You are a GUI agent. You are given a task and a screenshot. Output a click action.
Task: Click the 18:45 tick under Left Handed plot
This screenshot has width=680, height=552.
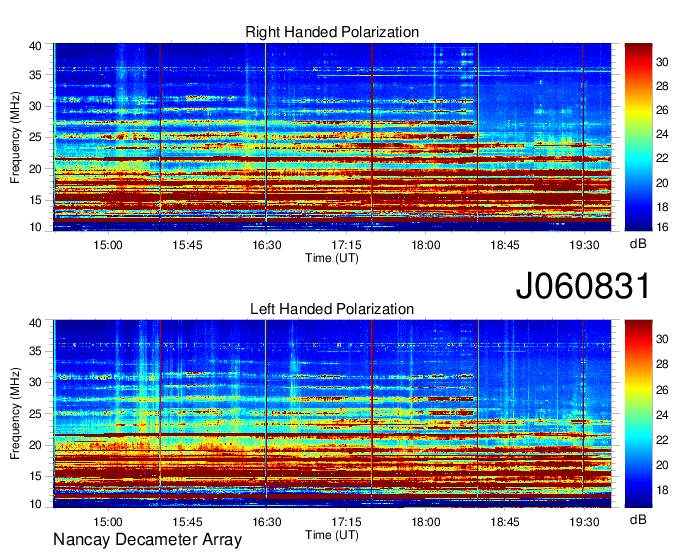[x=505, y=522]
